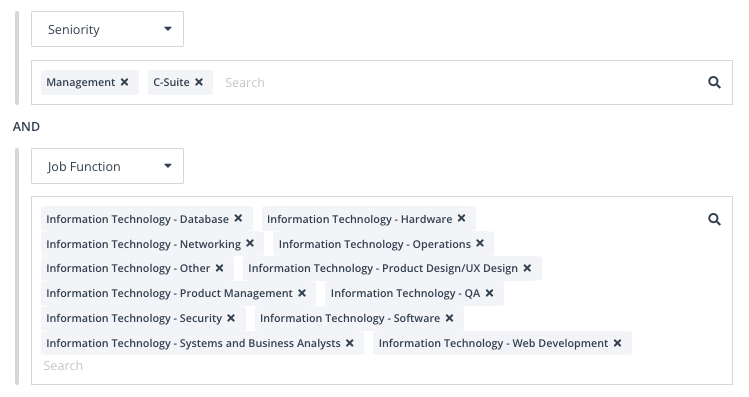Remove Systems and Business Analysts tag

click(x=350, y=343)
